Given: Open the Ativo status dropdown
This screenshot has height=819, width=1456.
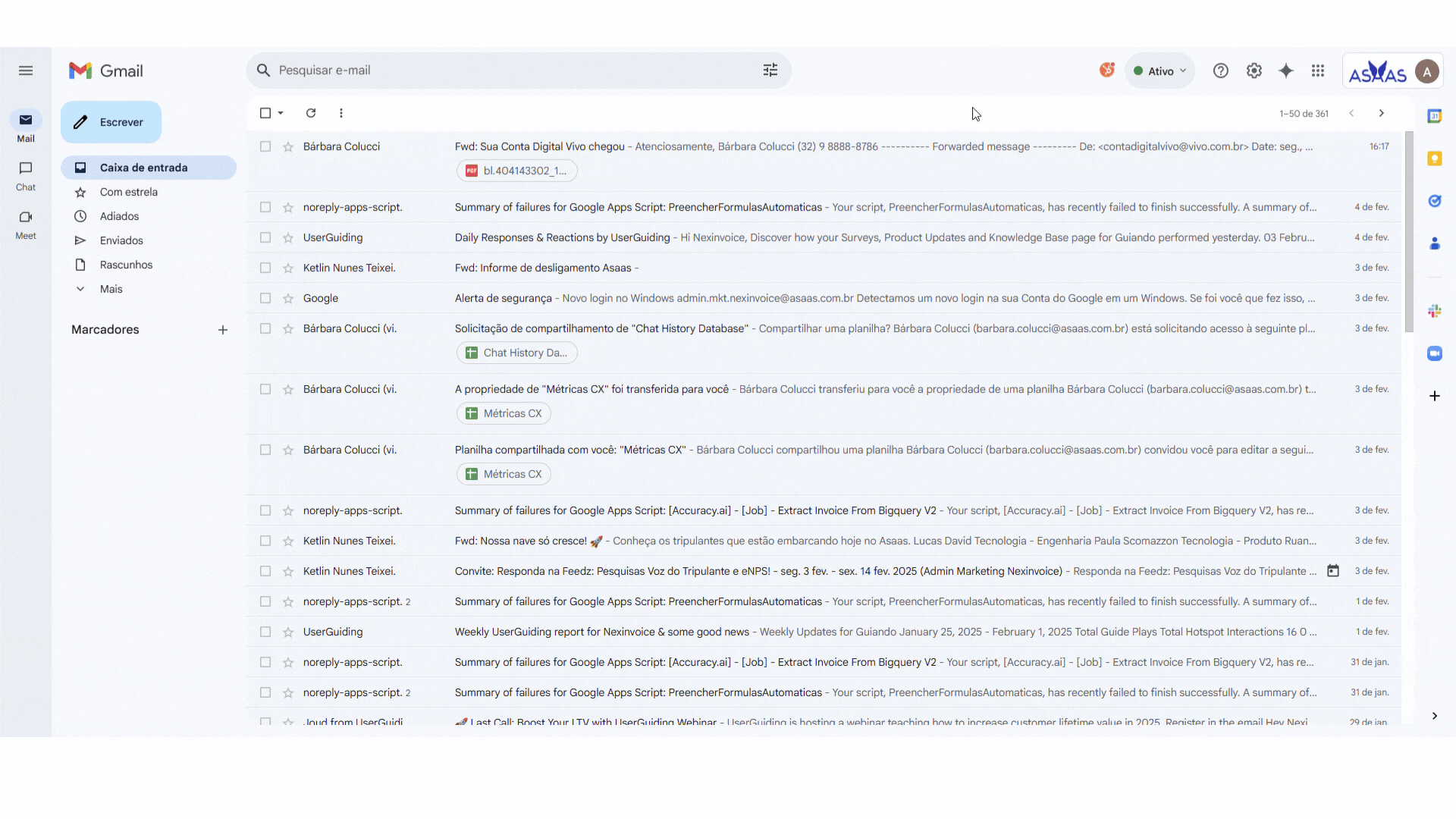Looking at the screenshot, I should pos(1159,71).
